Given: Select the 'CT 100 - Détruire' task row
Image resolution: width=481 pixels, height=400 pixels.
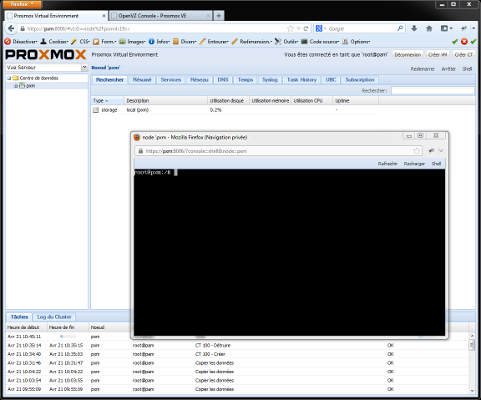Looking at the screenshot, I should (238, 345).
